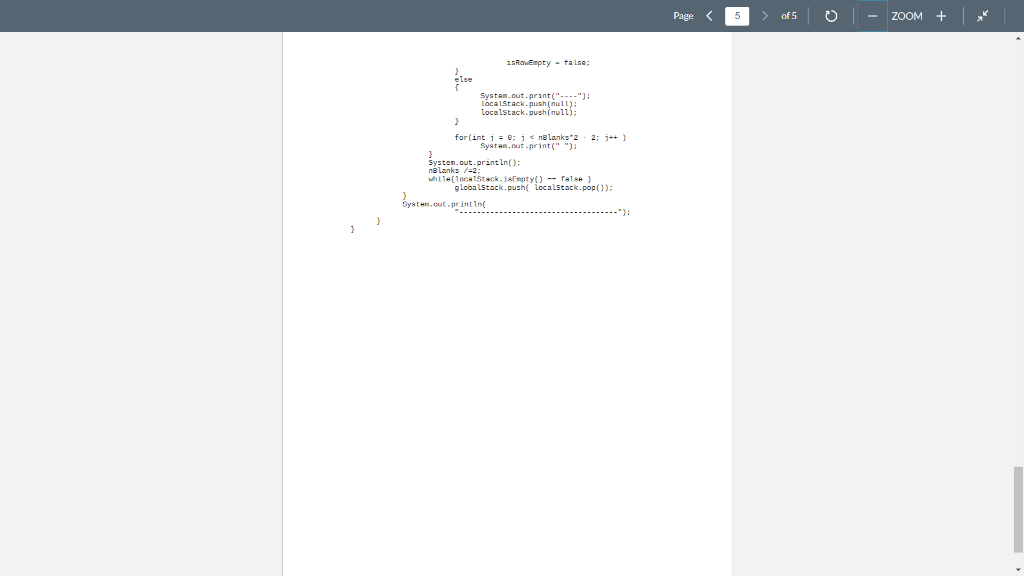Screen dimensions: 1024x576
Task: Click the 'Page' label in toolbar
Action: coord(683,16)
